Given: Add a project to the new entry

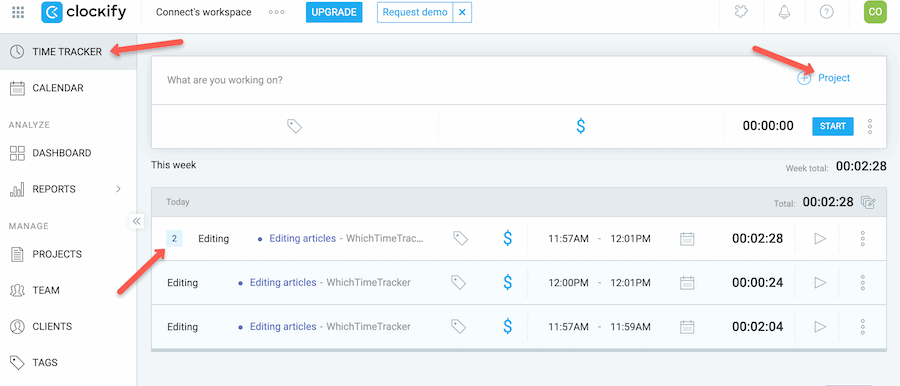Looking at the screenshot, I should (824, 78).
